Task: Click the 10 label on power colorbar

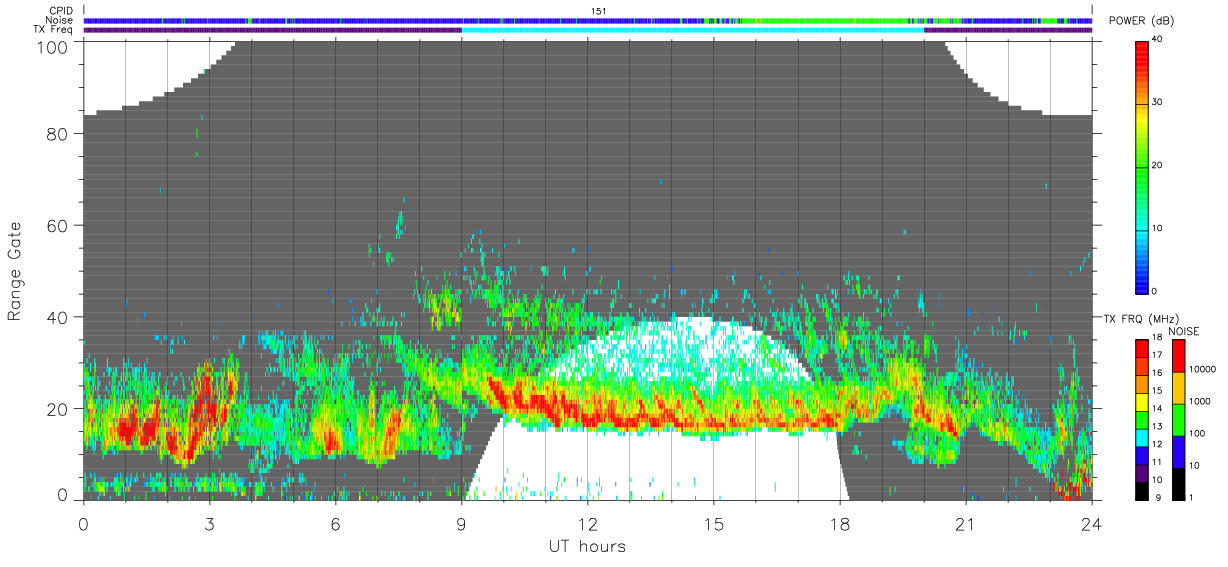Action: (x=1158, y=228)
